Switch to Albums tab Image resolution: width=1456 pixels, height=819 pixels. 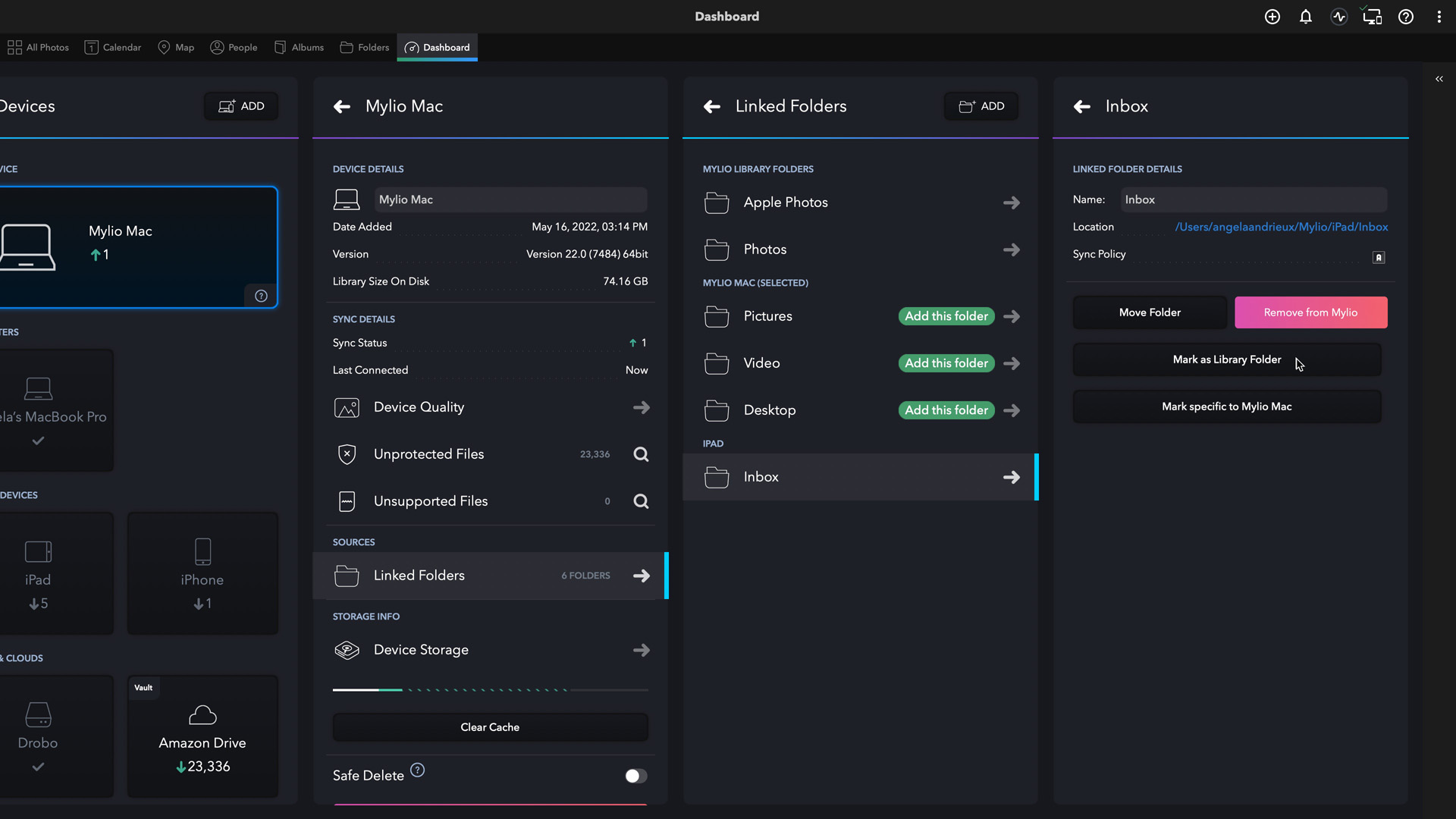pos(299,47)
